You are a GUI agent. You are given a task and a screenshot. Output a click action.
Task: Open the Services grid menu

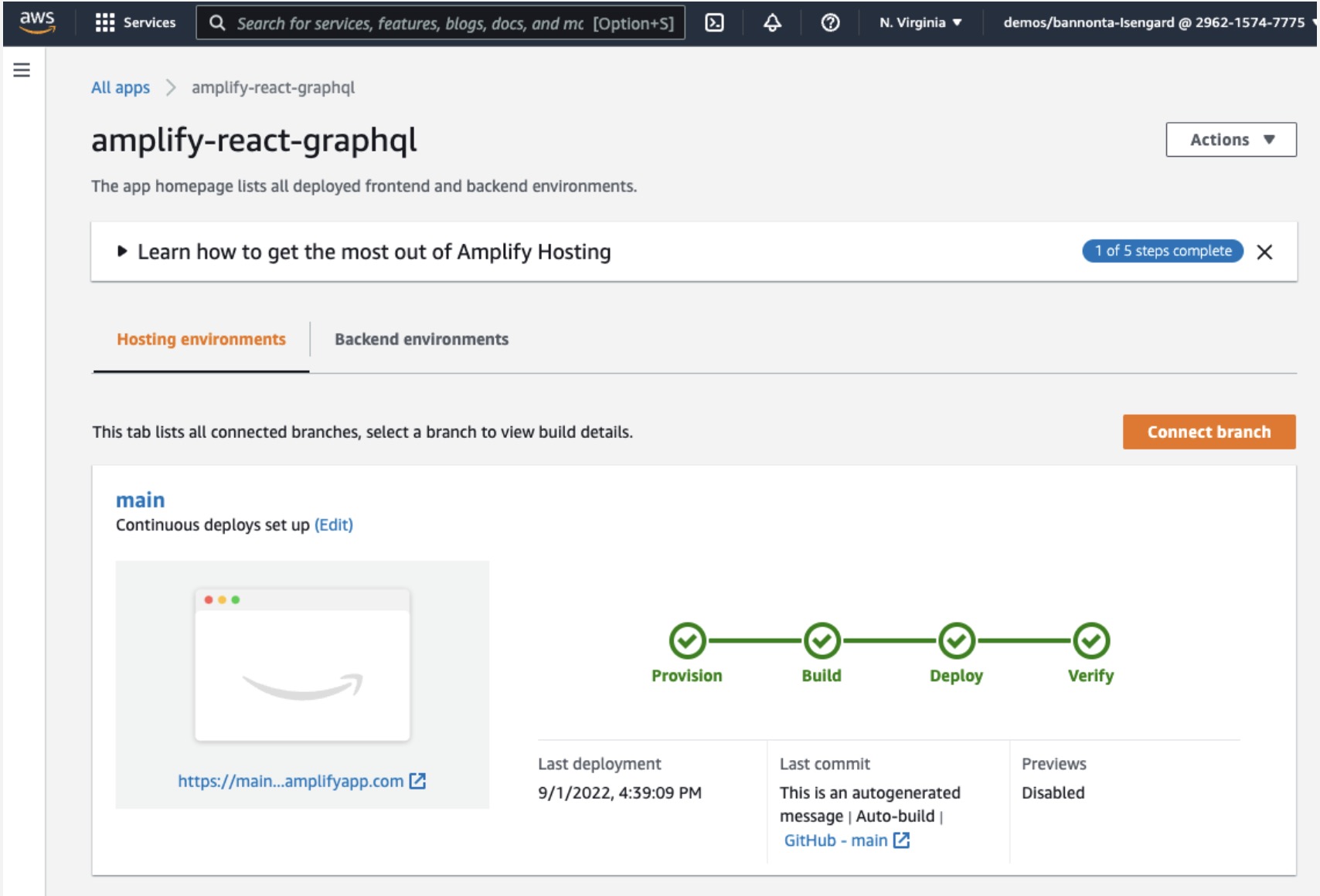click(135, 22)
